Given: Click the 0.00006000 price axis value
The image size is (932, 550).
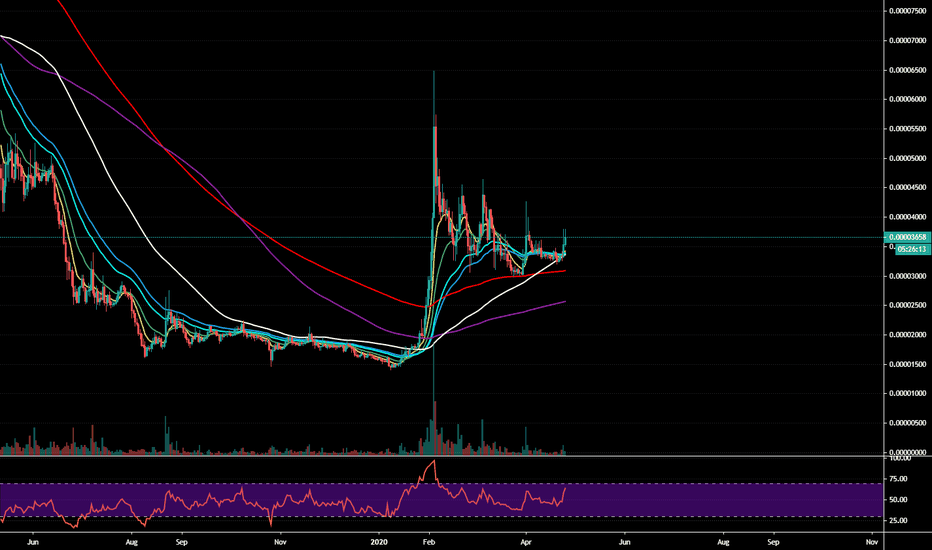Looking at the screenshot, I should click(x=908, y=99).
